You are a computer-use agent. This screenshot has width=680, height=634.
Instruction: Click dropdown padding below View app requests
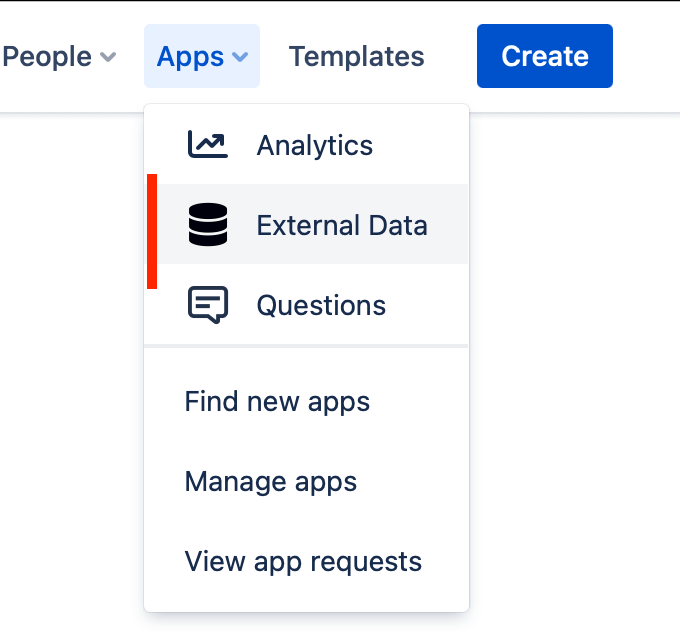pyautogui.click(x=306, y=598)
